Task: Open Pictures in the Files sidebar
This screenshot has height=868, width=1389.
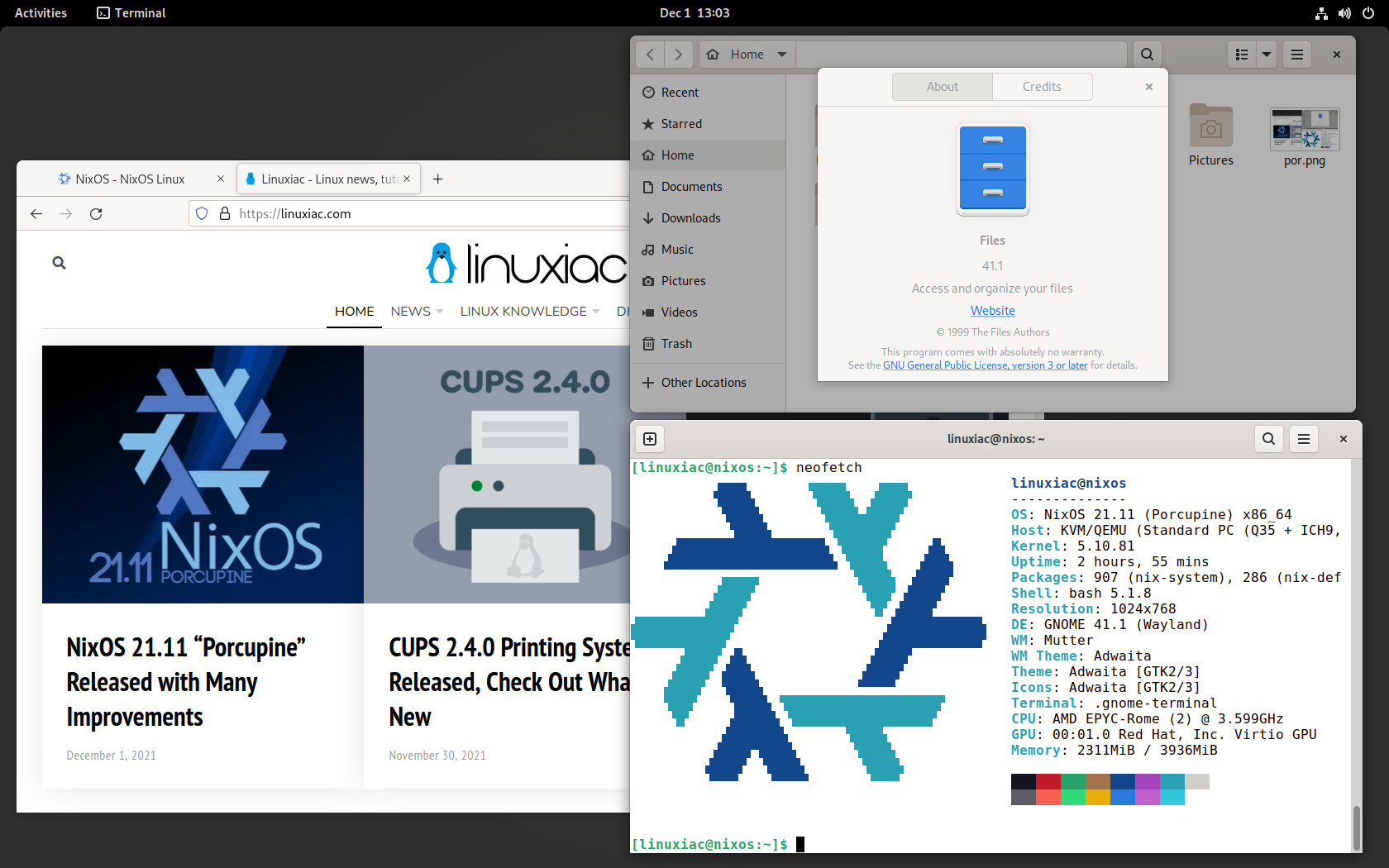Action: [708, 281]
